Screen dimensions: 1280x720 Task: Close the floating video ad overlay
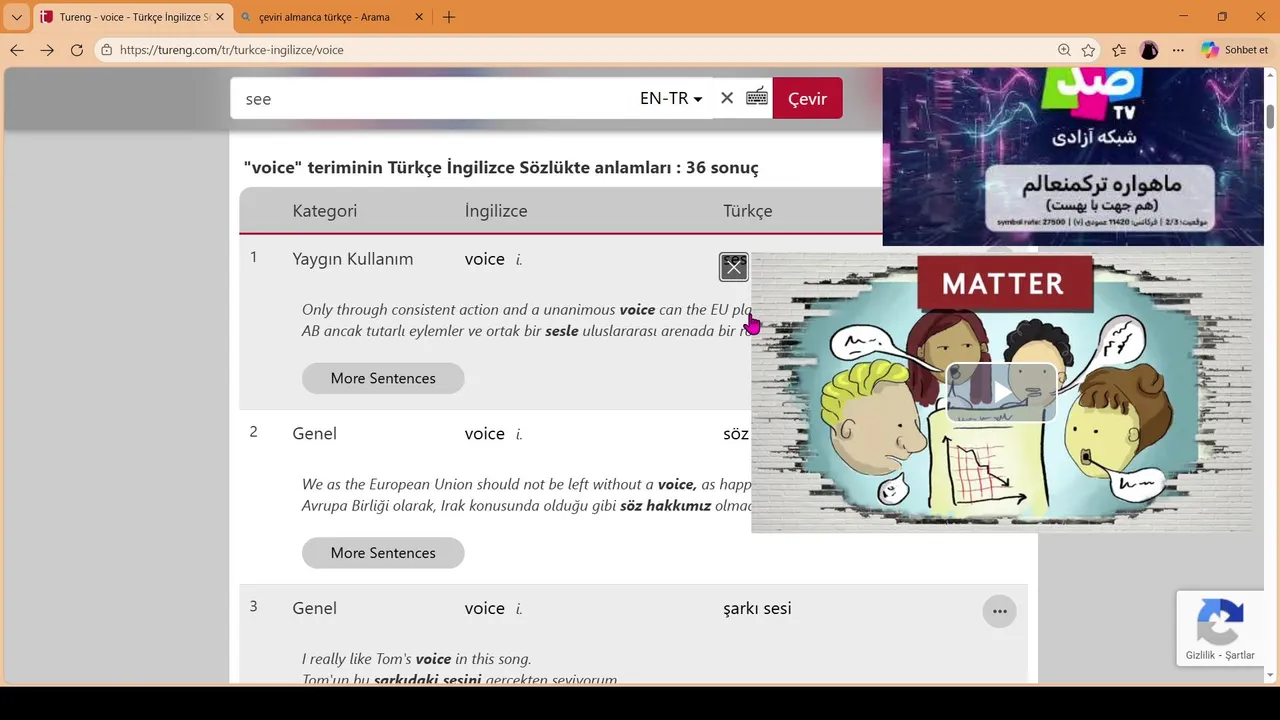tap(734, 267)
